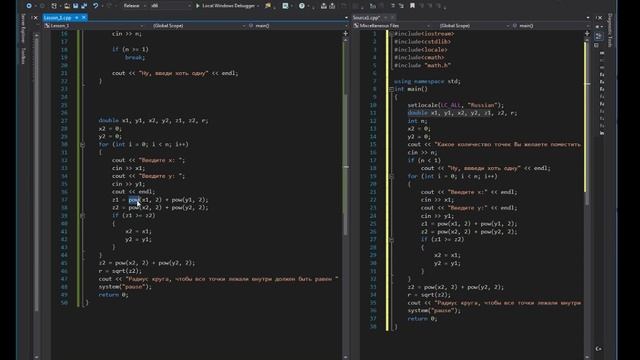
Task: Click the Save file floppy icon
Action: [x=76, y=6]
